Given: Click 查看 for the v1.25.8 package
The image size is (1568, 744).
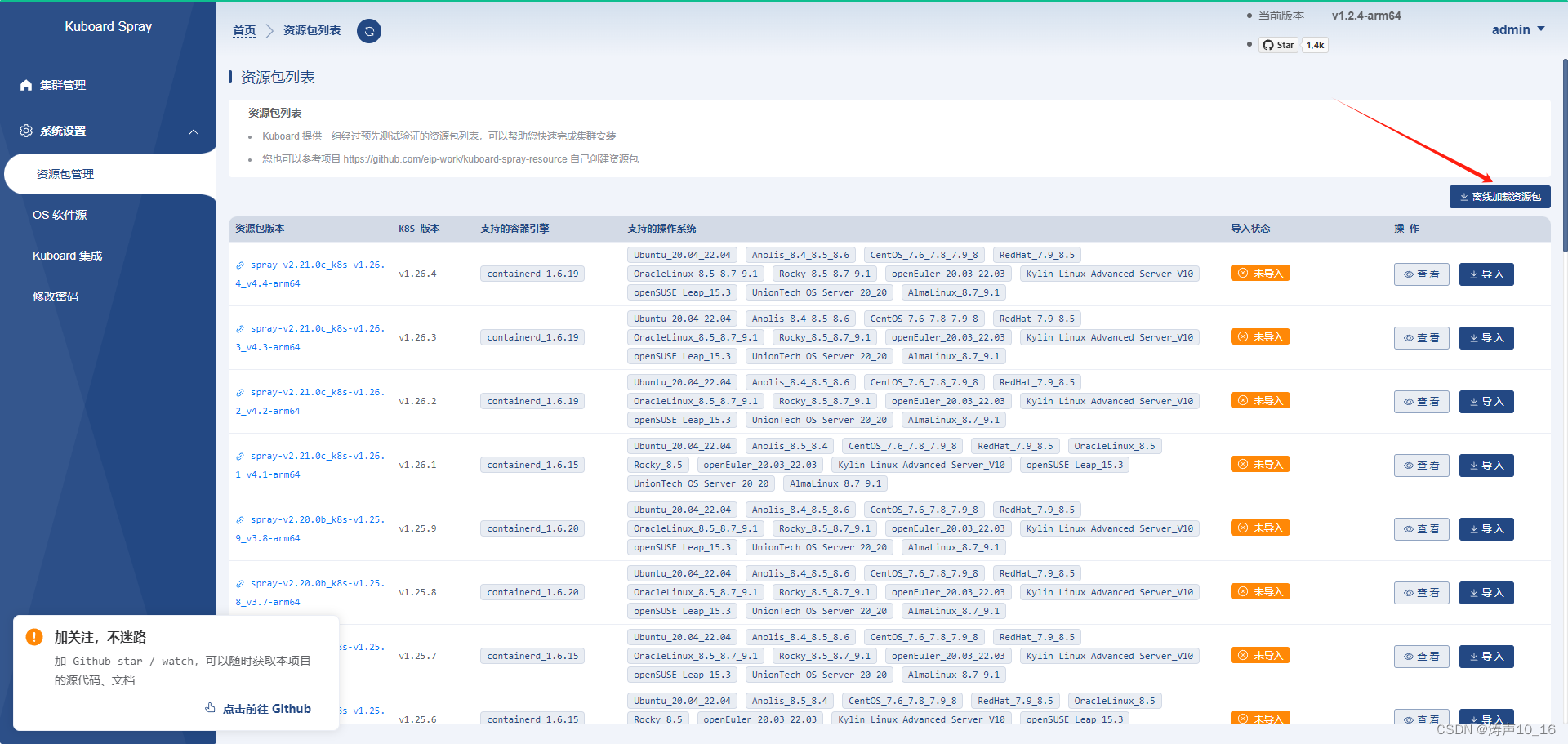Looking at the screenshot, I should click(1422, 593).
